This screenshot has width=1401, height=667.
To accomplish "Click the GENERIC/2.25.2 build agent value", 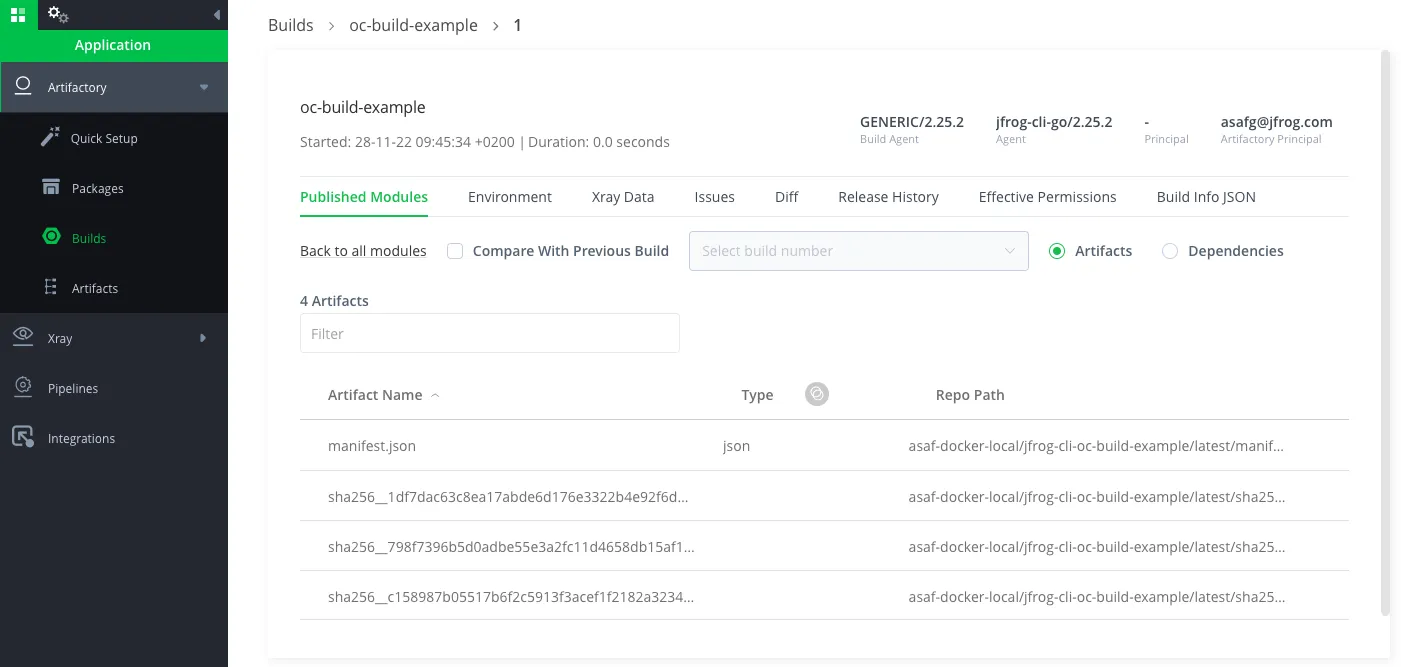I will pos(912,122).
